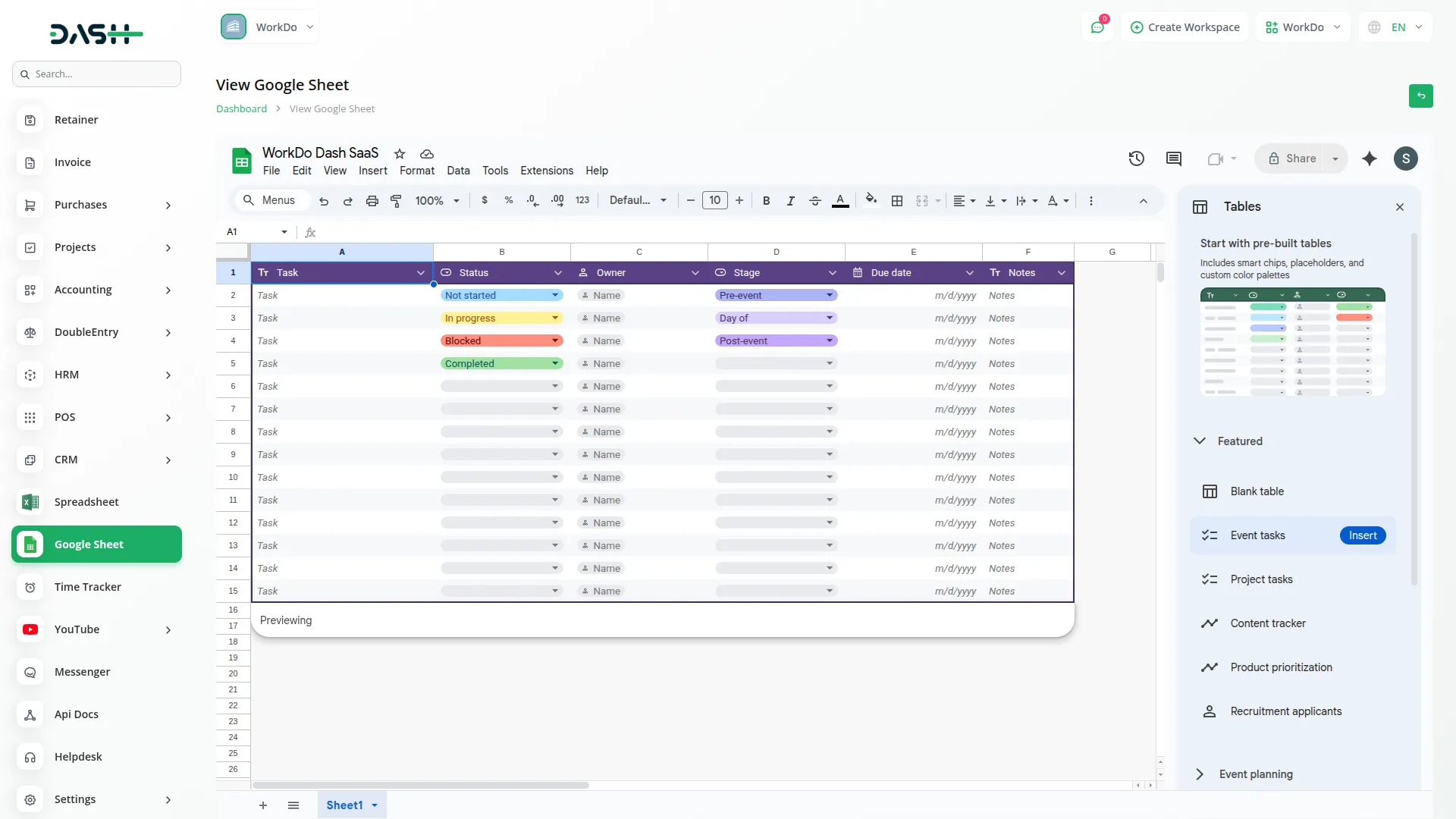Image resolution: width=1456 pixels, height=819 pixels.
Task: Apply strikethrough formatting
Action: click(x=815, y=200)
